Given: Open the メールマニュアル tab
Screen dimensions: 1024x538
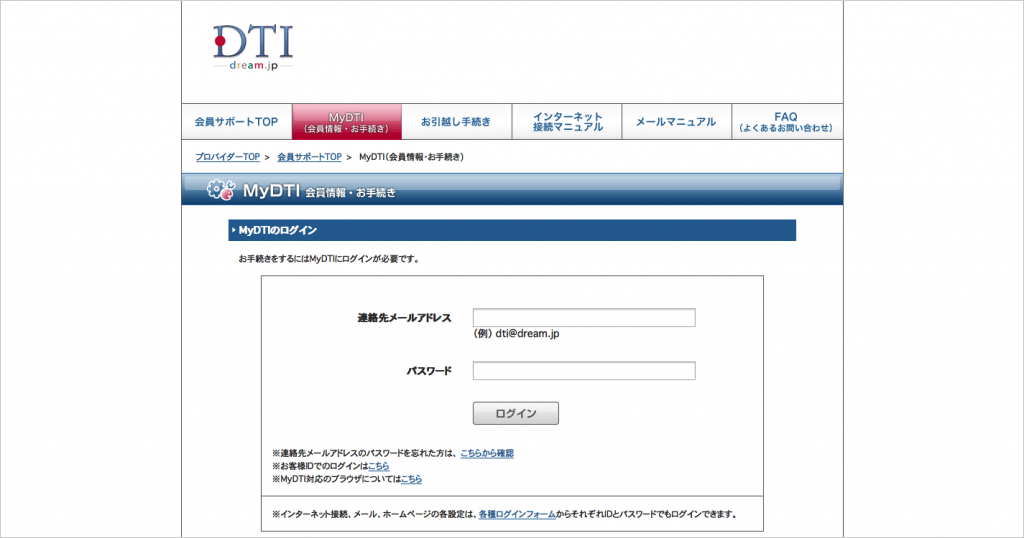Looking at the screenshot, I should point(677,121).
